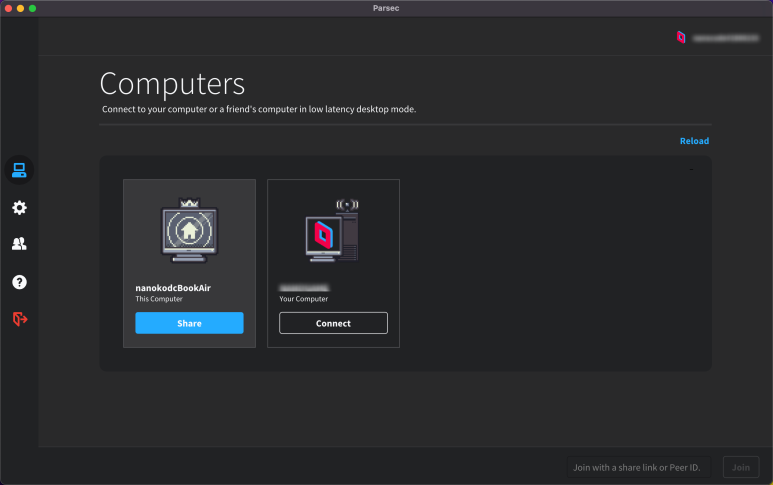
Task: Click the Reload link
Action: tap(694, 141)
